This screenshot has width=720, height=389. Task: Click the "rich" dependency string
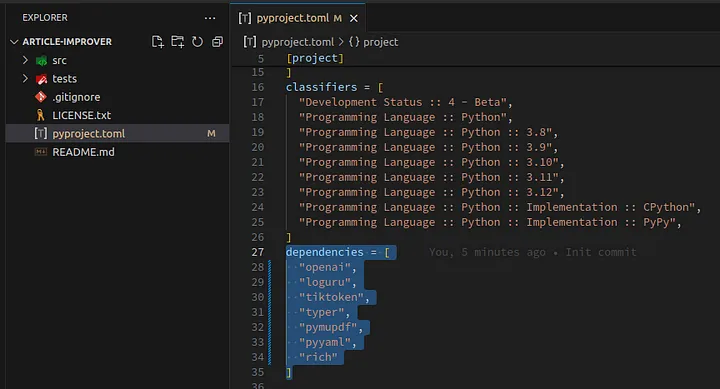click(x=318, y=357)
